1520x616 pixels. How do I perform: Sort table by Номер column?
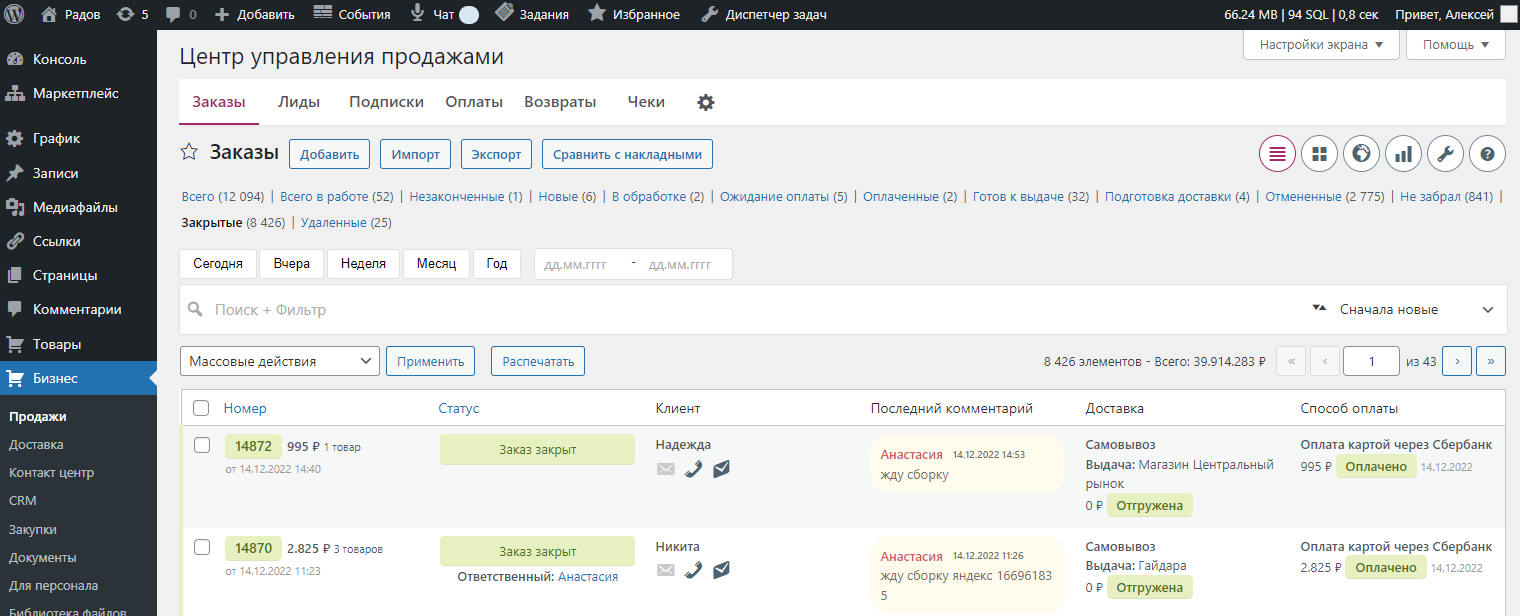click(x=245, y=408)
